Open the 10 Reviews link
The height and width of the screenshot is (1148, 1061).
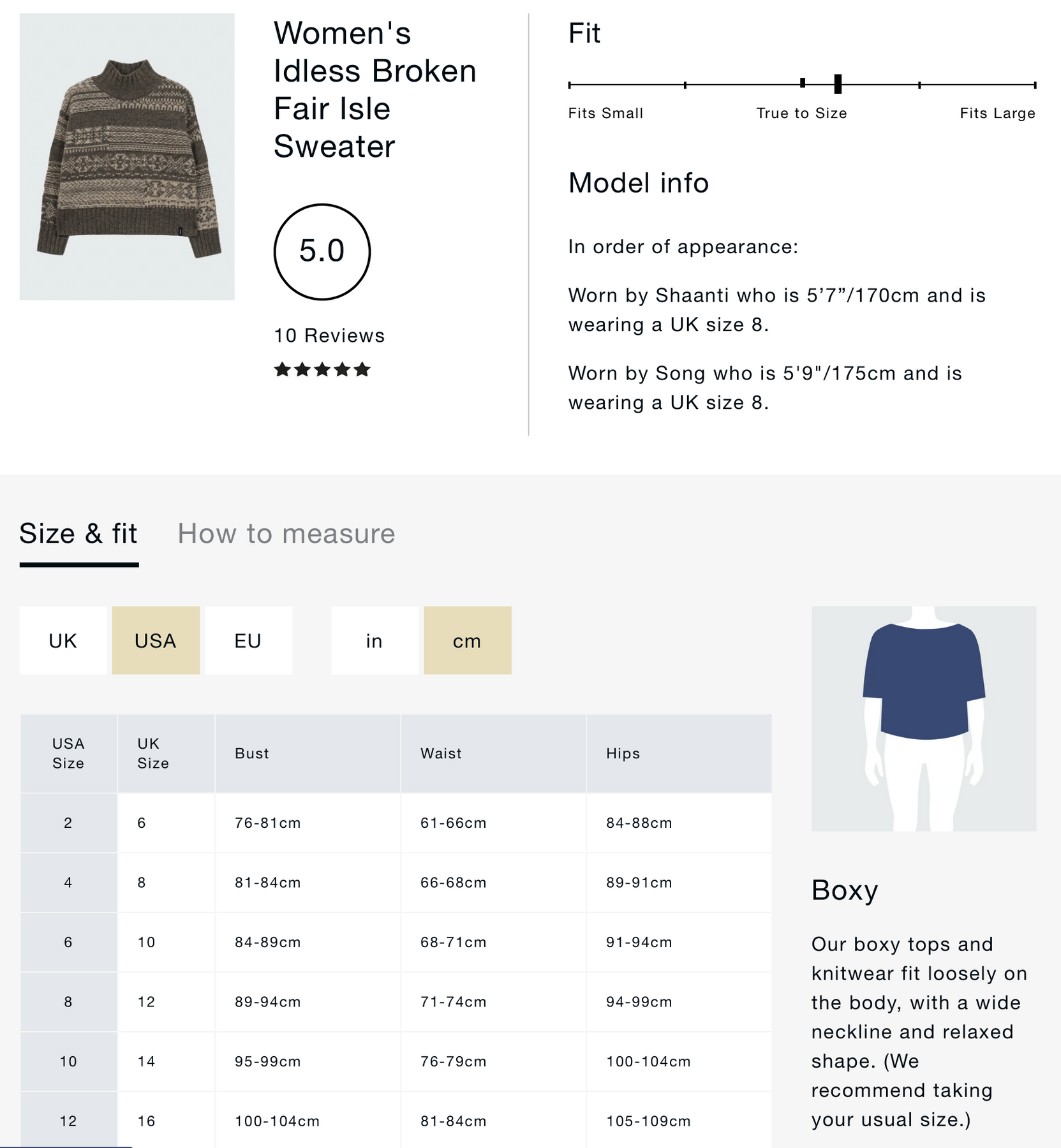coord(329,335)
